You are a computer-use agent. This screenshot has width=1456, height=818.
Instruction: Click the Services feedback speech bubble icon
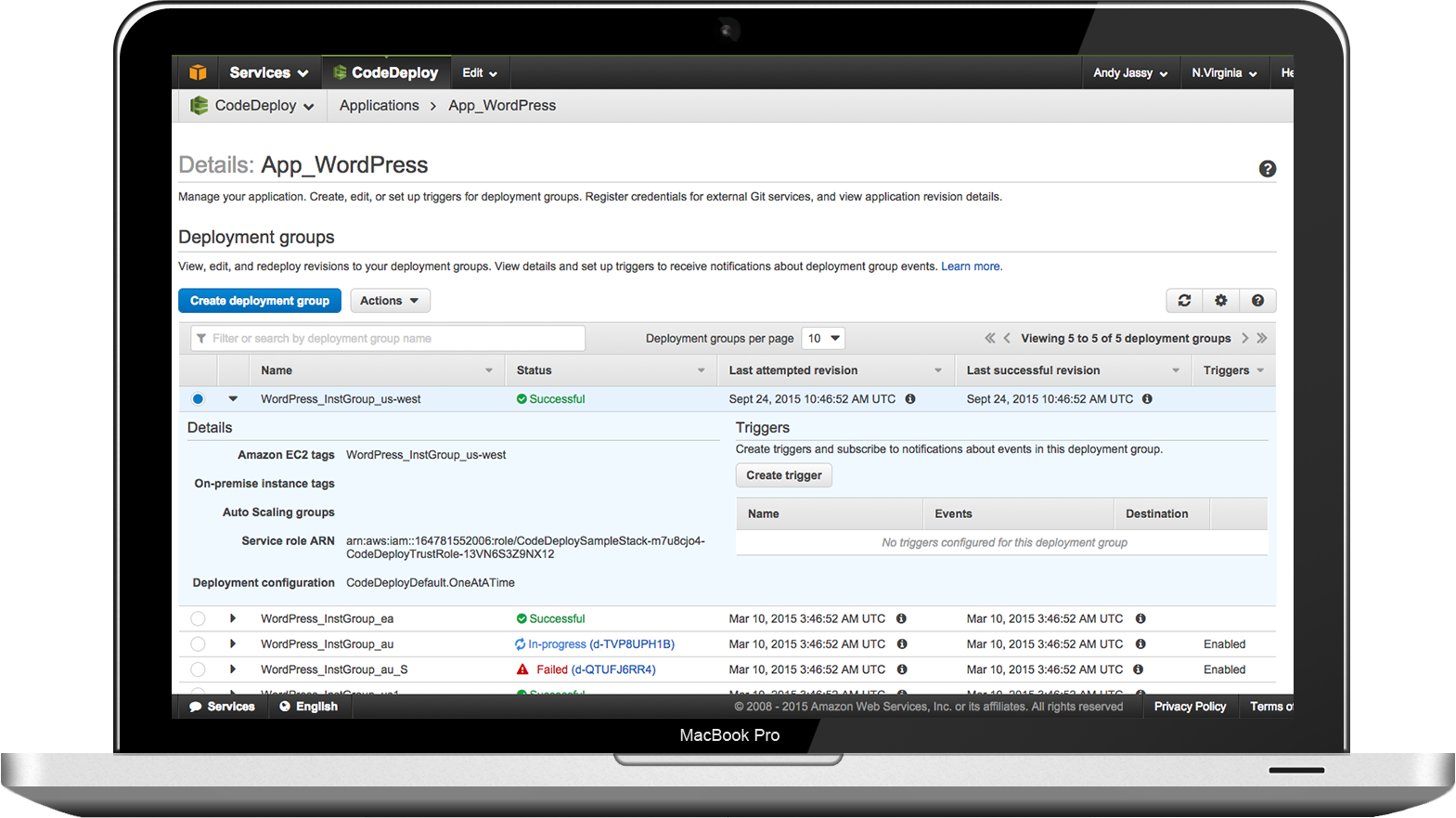tap(196, 707)
